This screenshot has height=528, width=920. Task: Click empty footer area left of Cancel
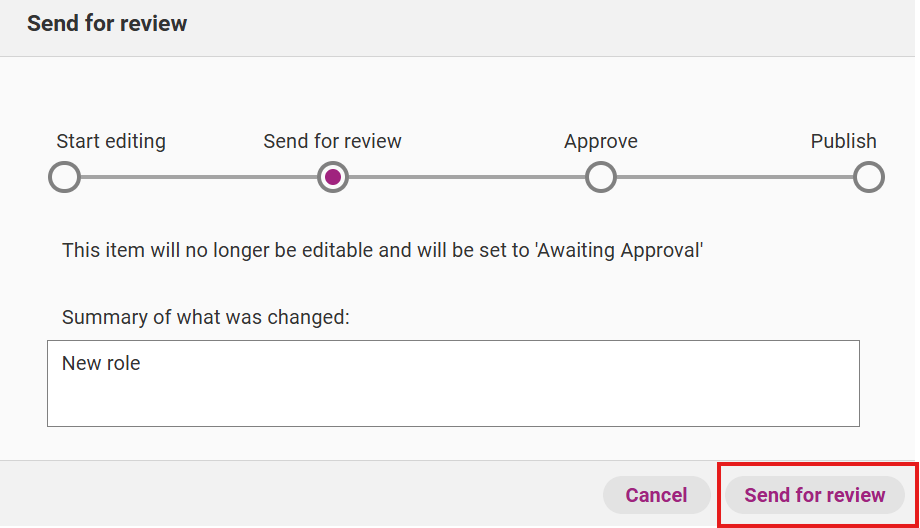(300, 494)
